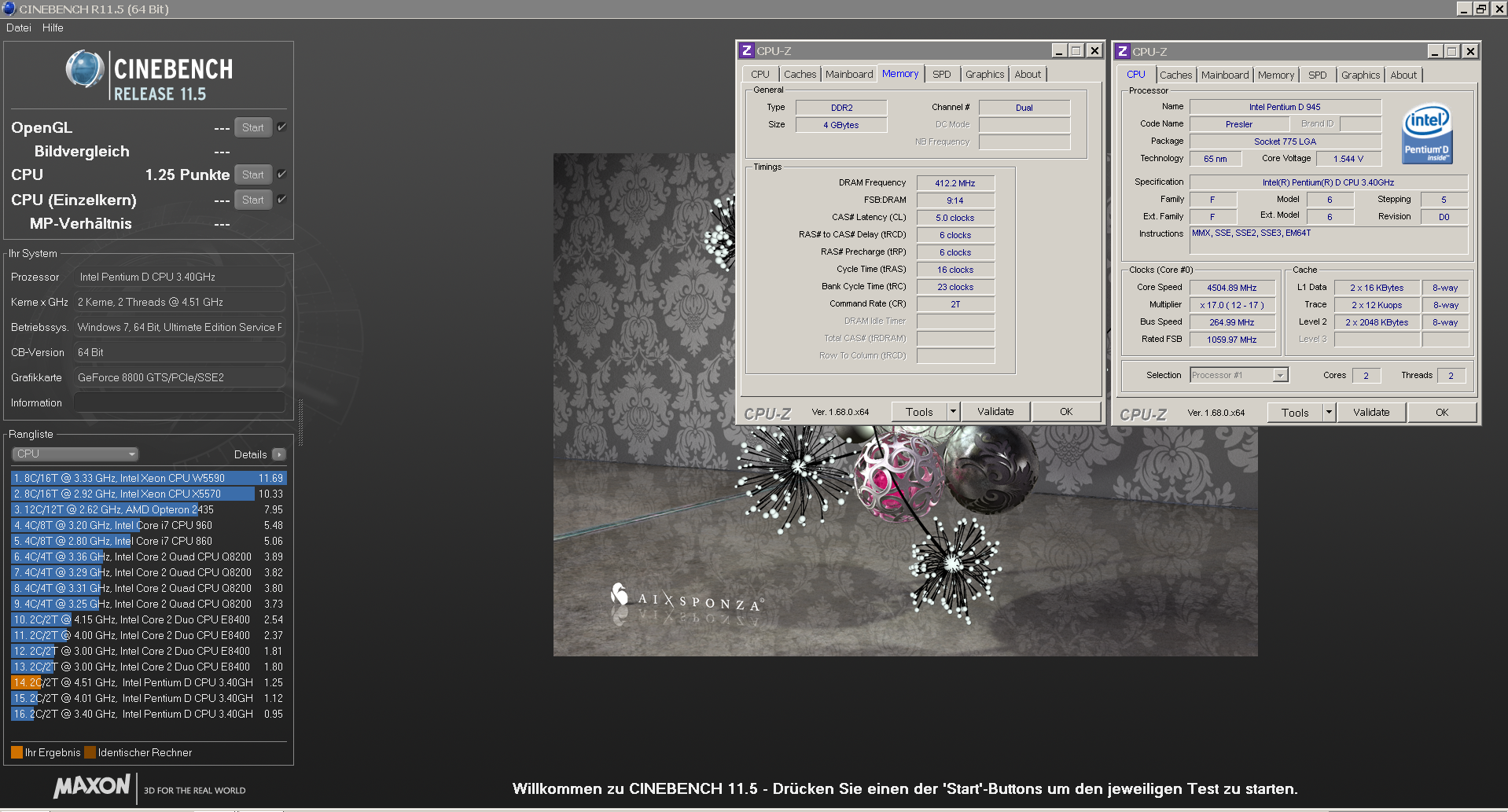This screenshot has height=812, width=1508.
Task: Switch to Graphics tab in CPU CPU-Z window
Action: coord(1361,75)
